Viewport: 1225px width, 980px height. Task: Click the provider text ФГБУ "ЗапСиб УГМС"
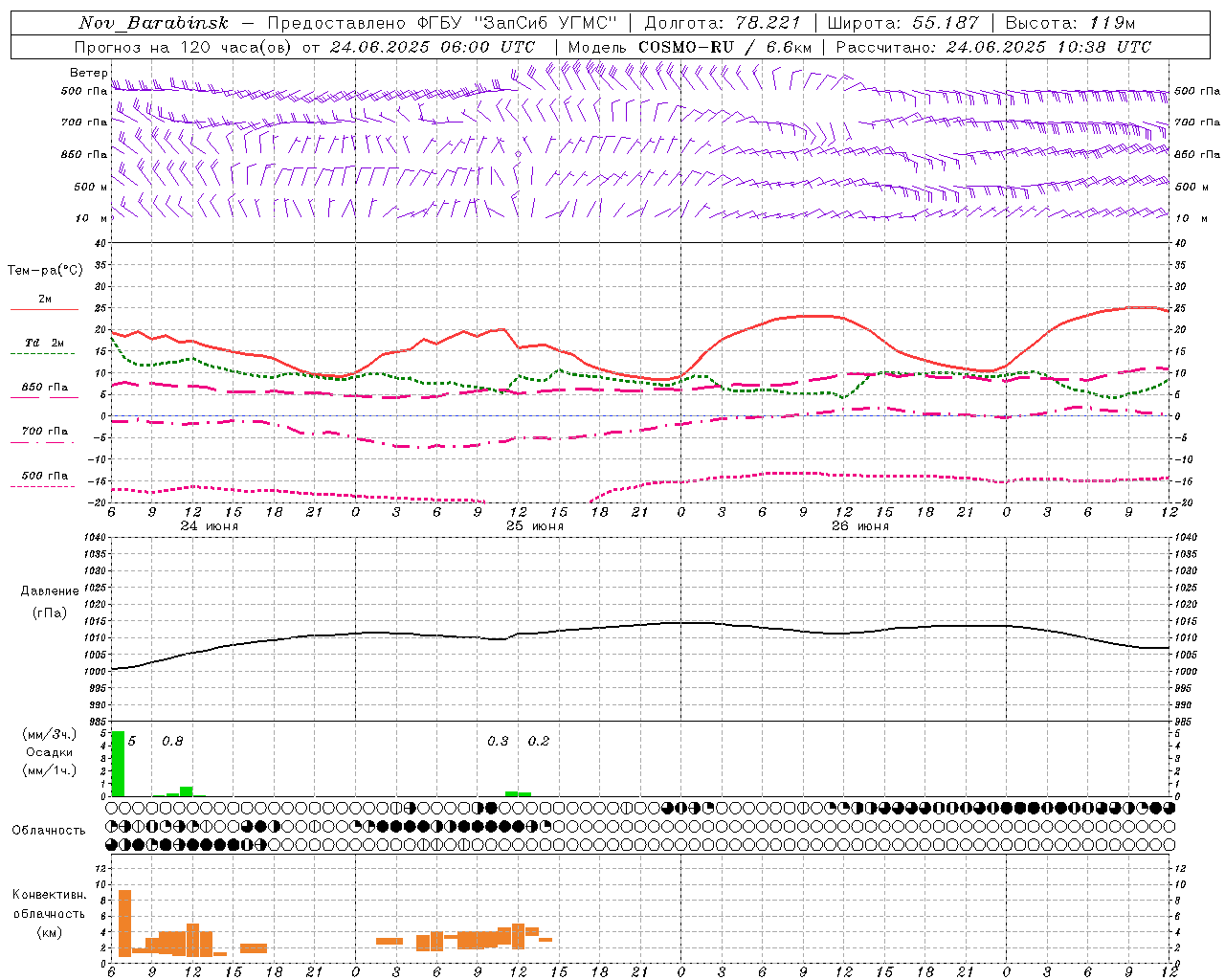[519, 23]
